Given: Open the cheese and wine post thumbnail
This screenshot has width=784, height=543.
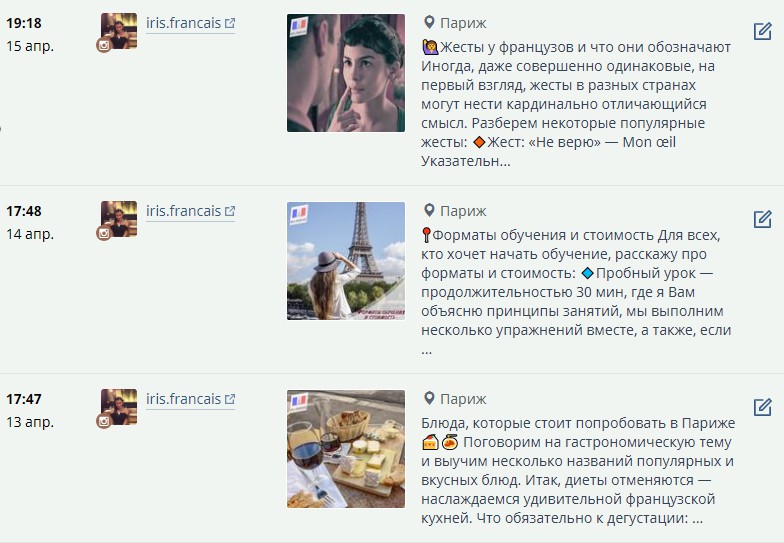Looking at the screenshot, I should [x=346, y=449].
